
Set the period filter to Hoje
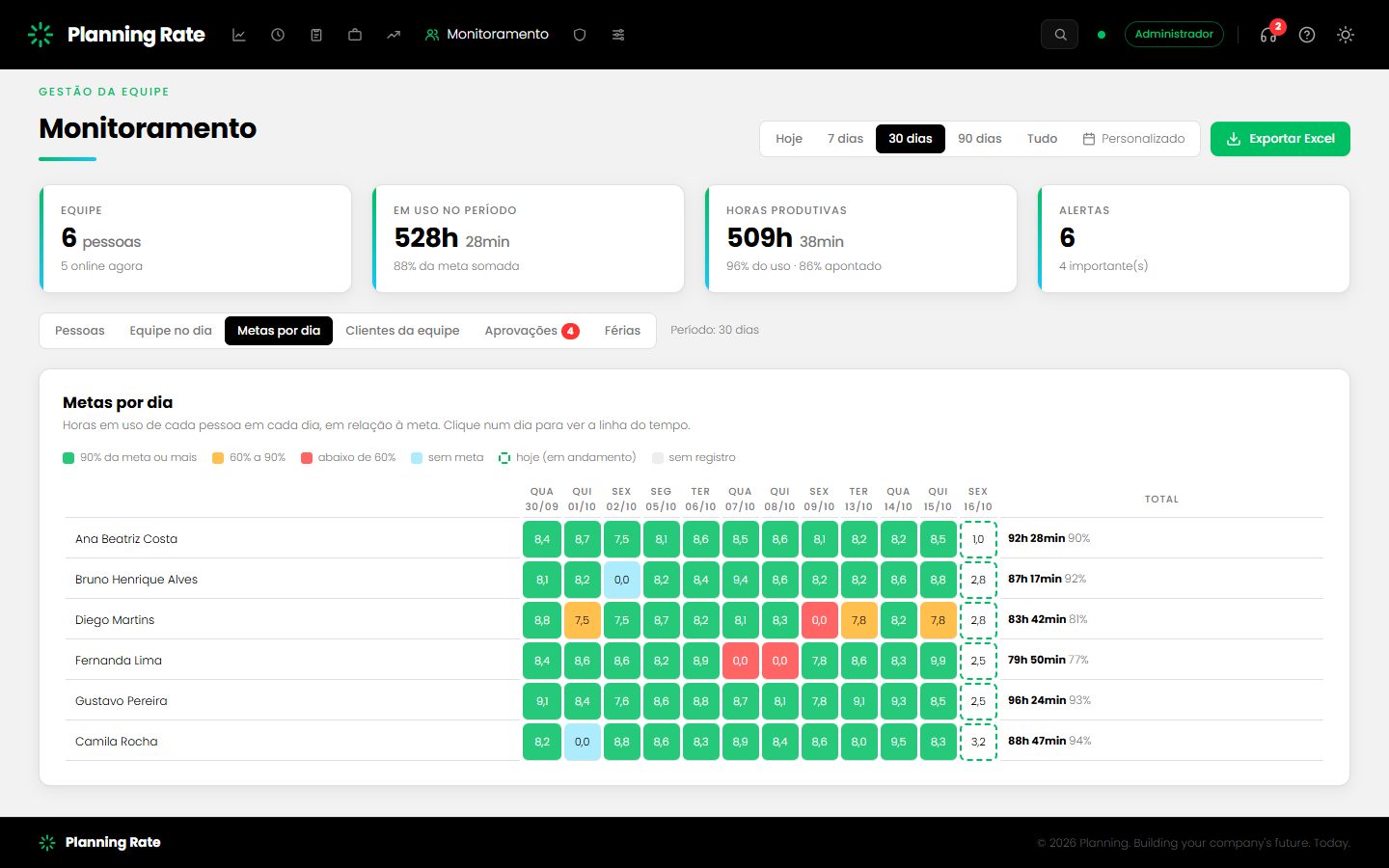789,139
